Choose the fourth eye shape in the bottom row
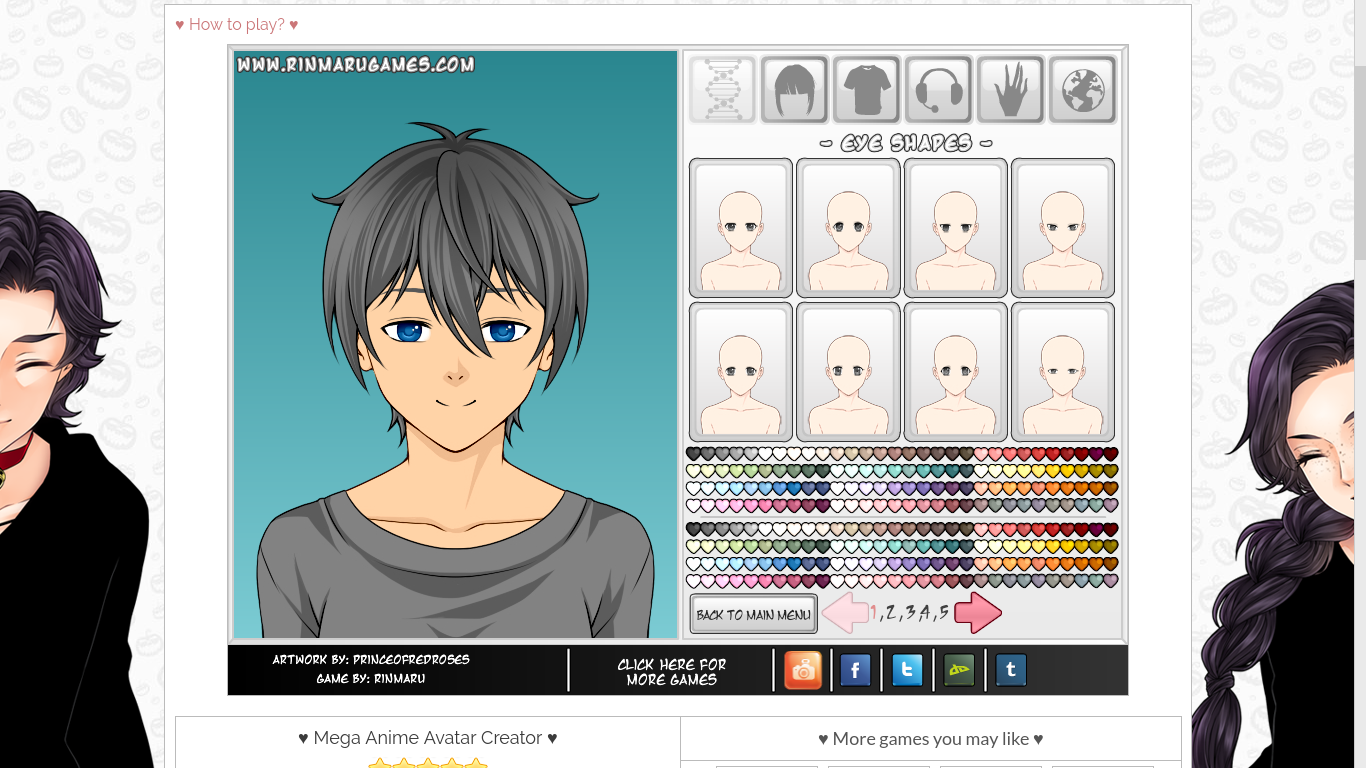 tap(1063, 372)
